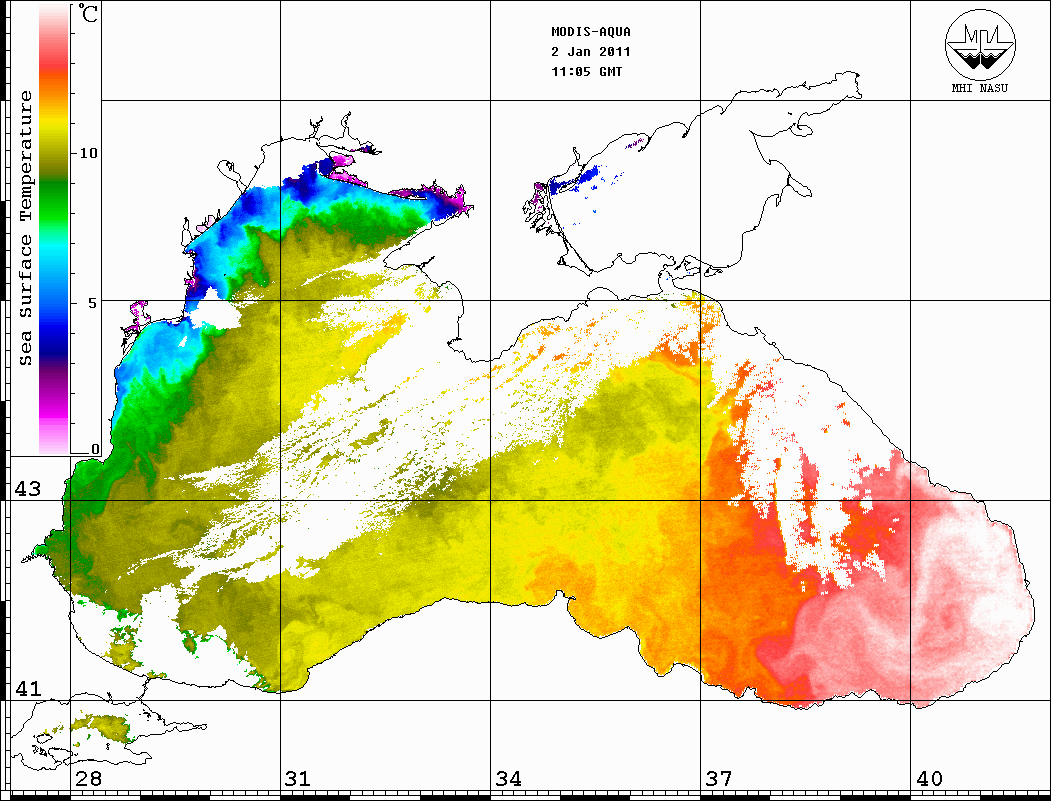Click the time text 11:05 GMT
This screenshot has height=801, width=1051.
click(x=586, y=72)
